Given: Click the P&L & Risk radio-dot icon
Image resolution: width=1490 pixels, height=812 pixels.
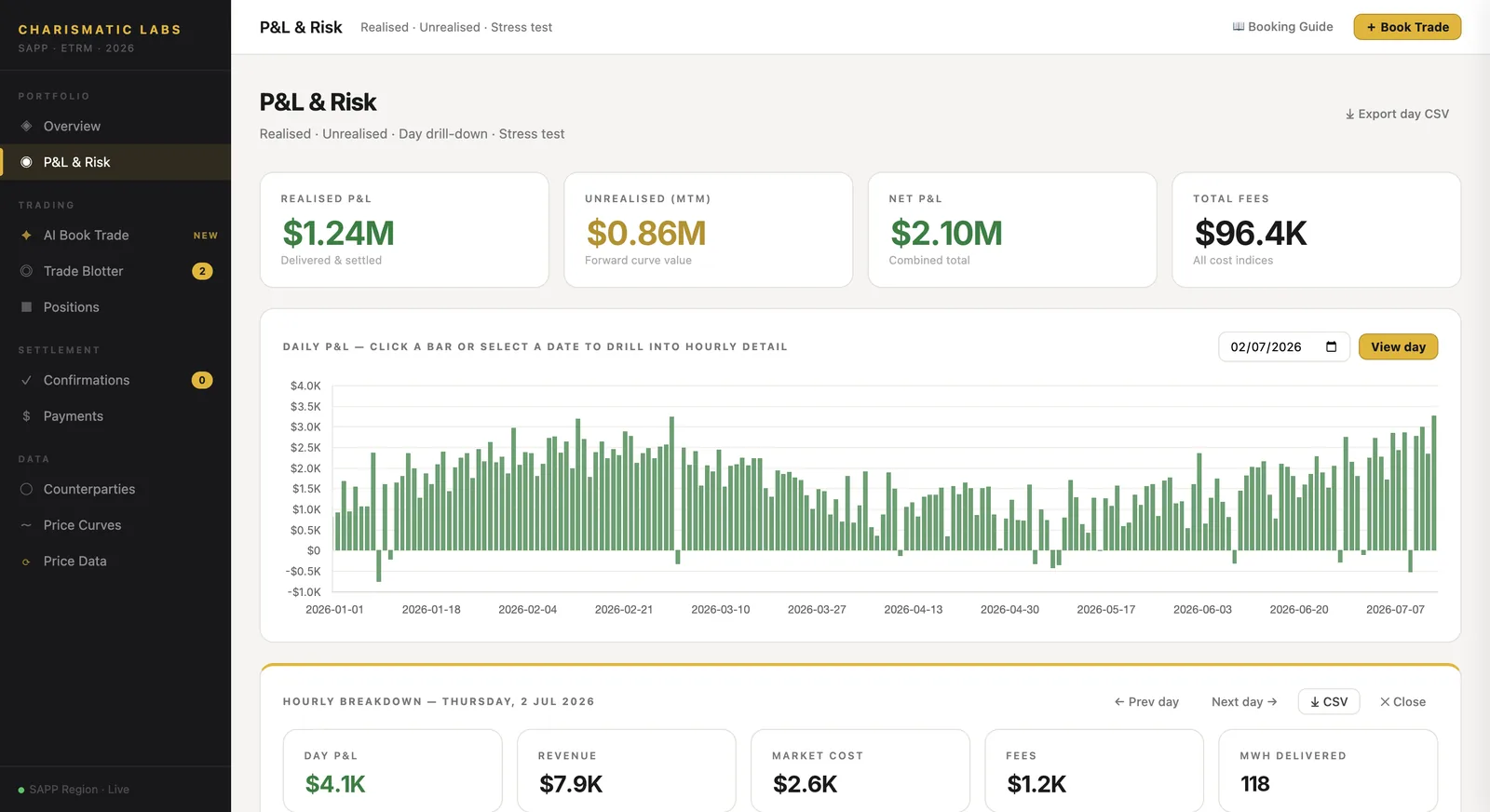Looking at the screenshot, I should pyautogui.click(x=26, y=162).
